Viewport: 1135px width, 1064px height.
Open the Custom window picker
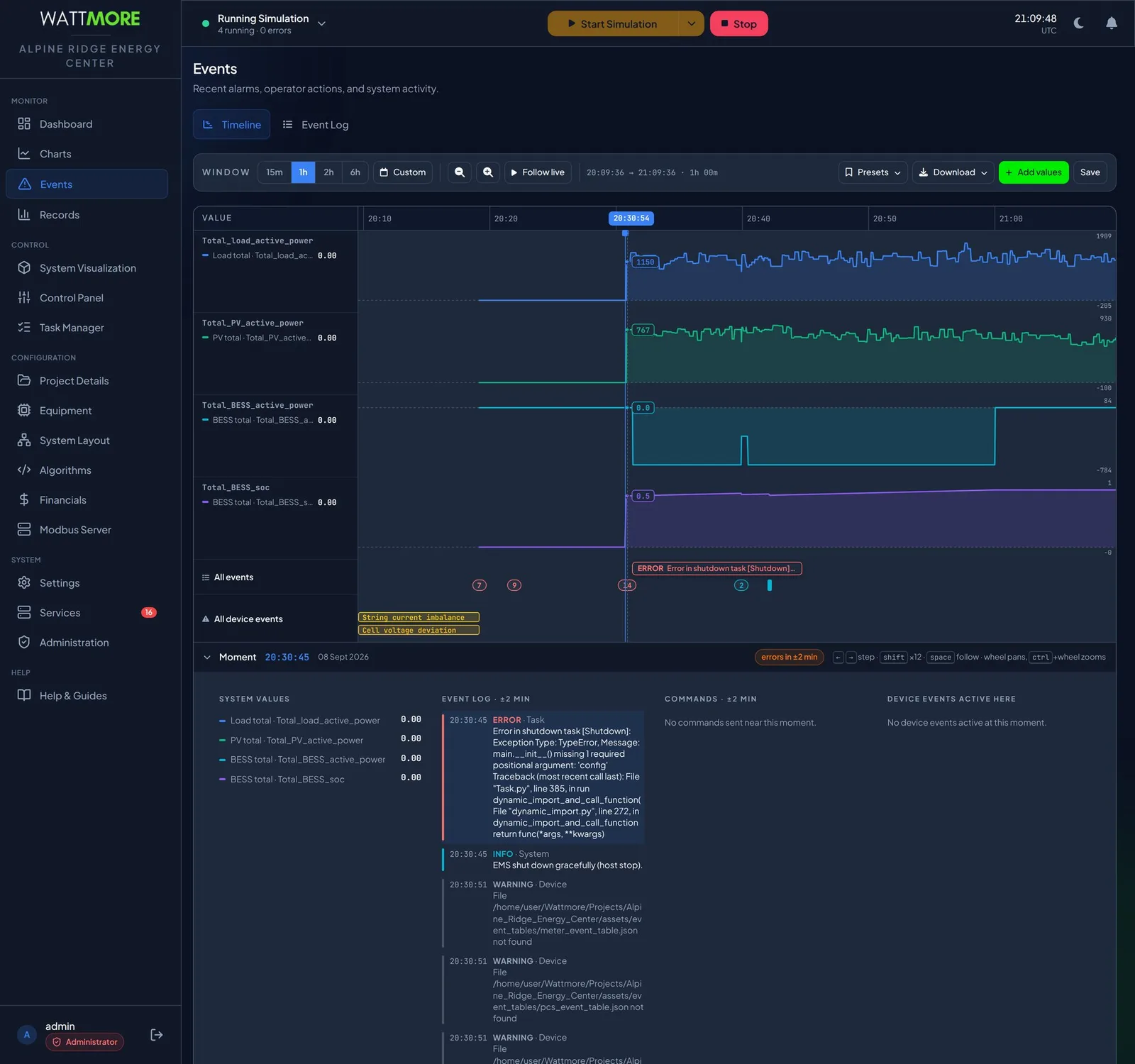403,172
